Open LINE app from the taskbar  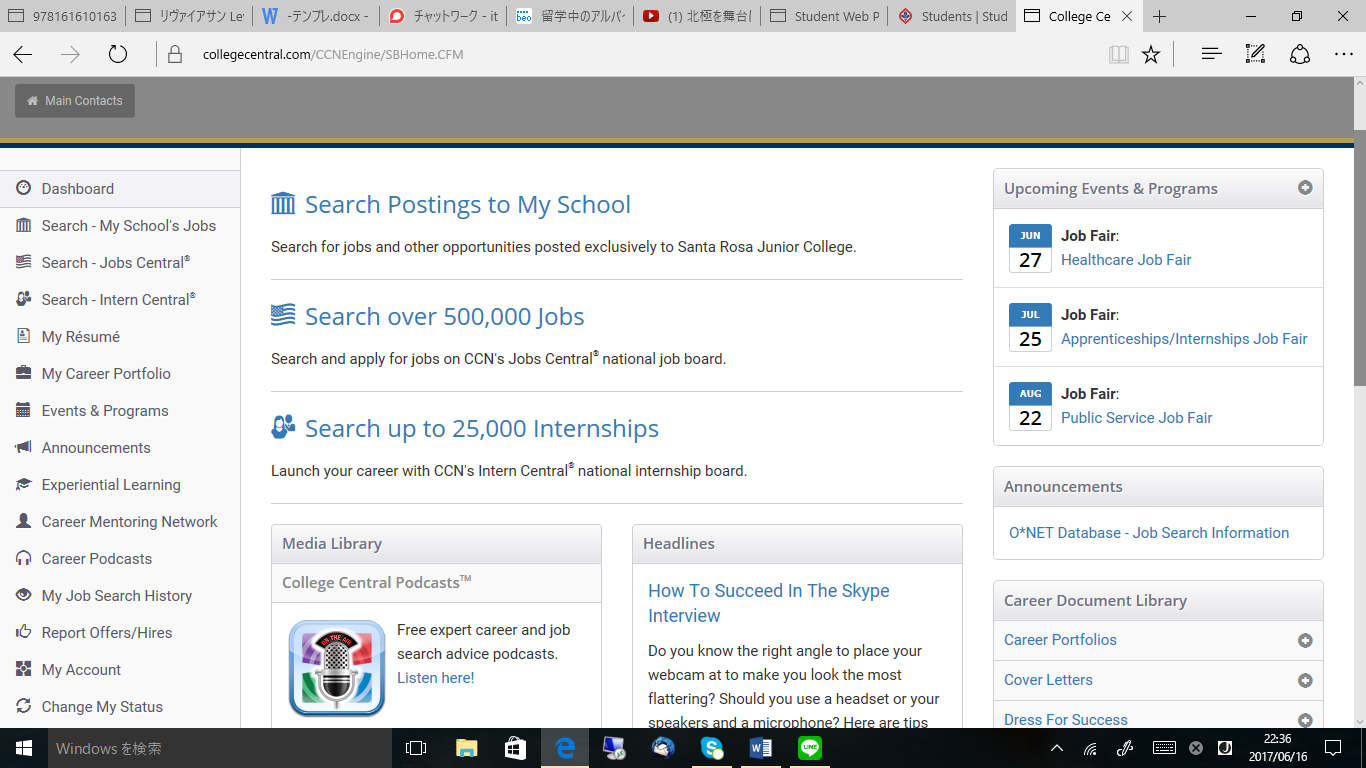coord(810,748)
